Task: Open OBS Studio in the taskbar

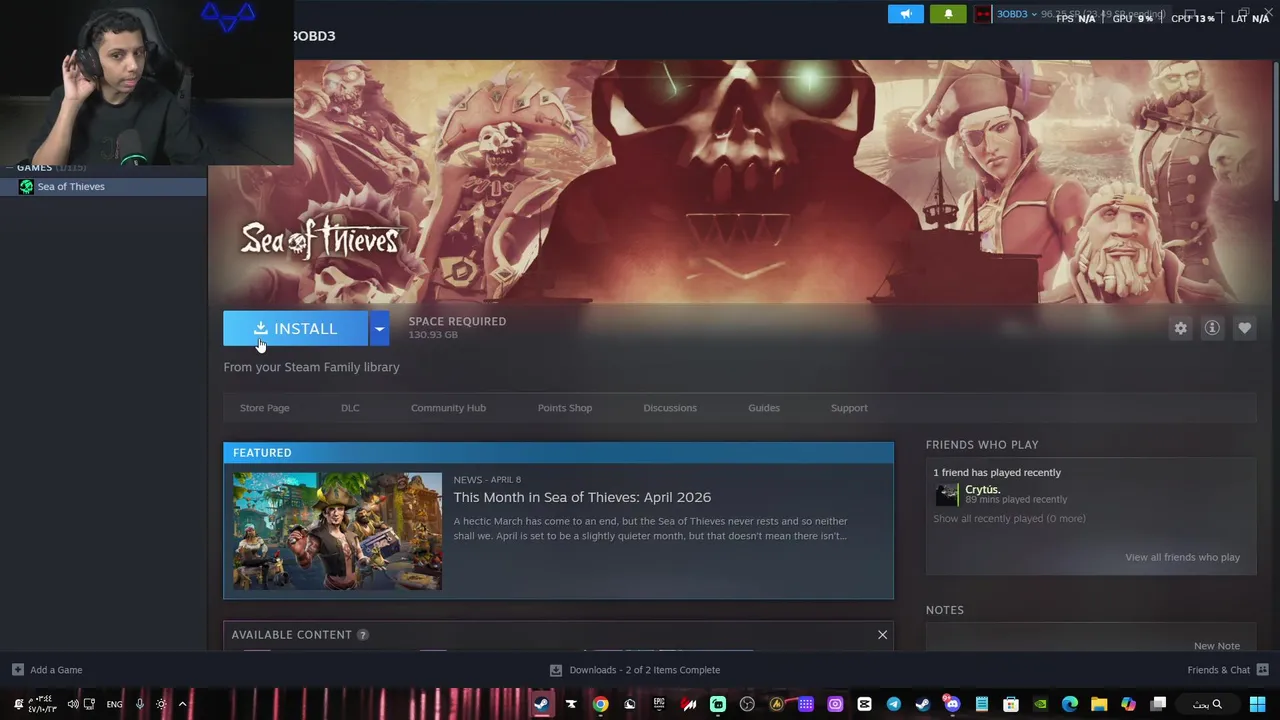Action: coord(747,705)
